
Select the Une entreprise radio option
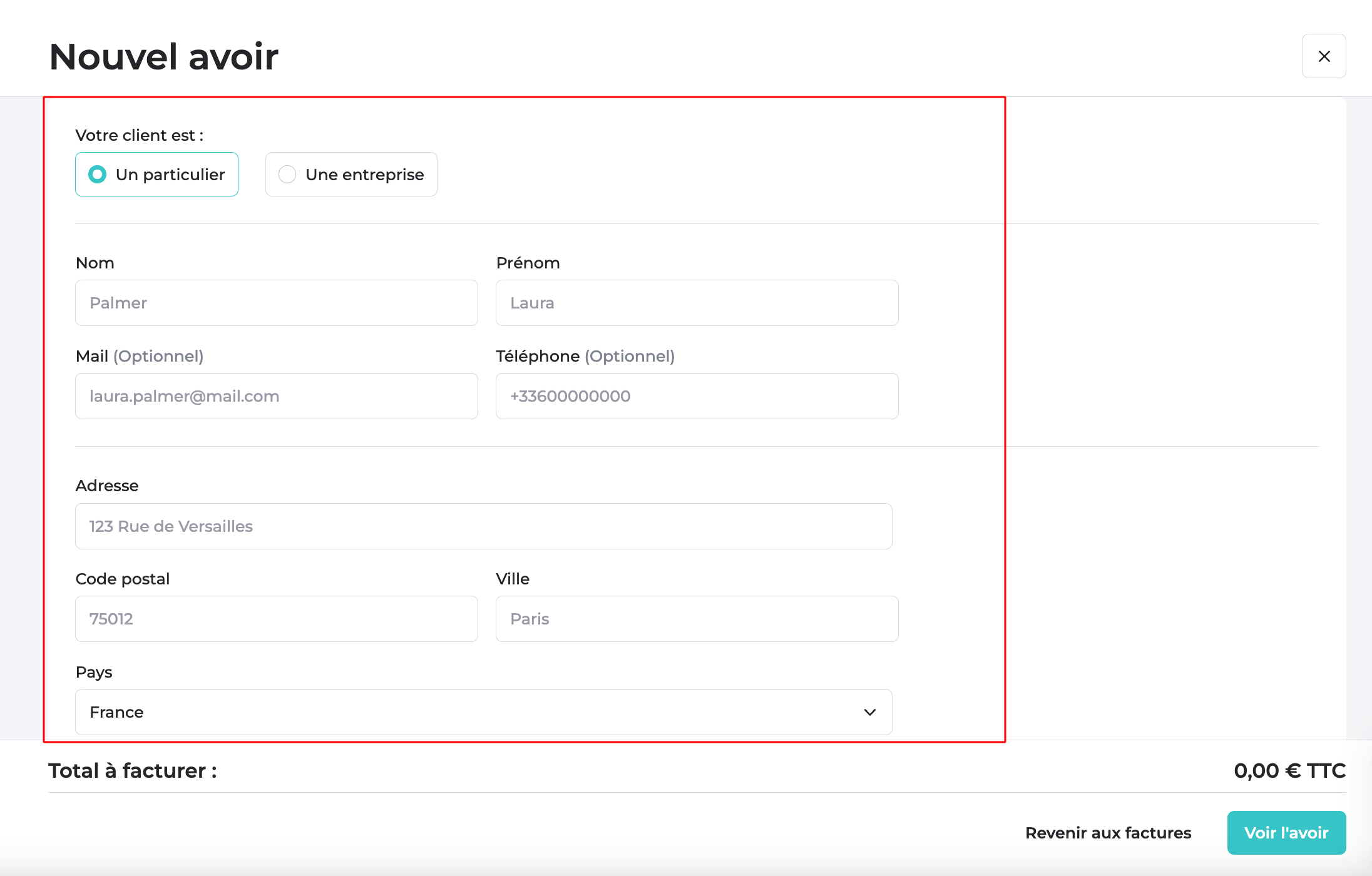[351, 175]
